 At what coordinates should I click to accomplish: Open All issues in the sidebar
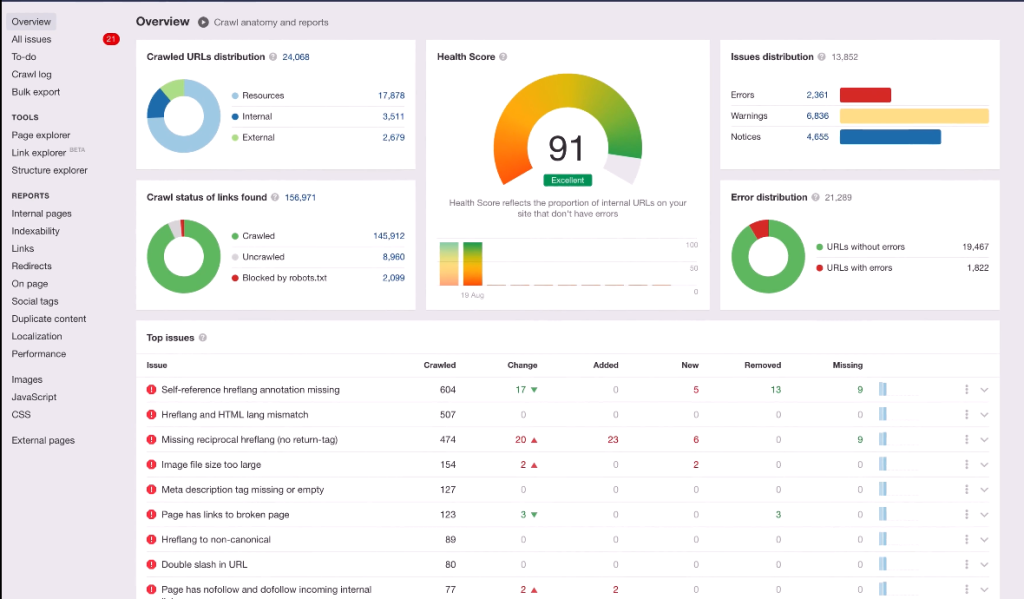tap(31, 39)
